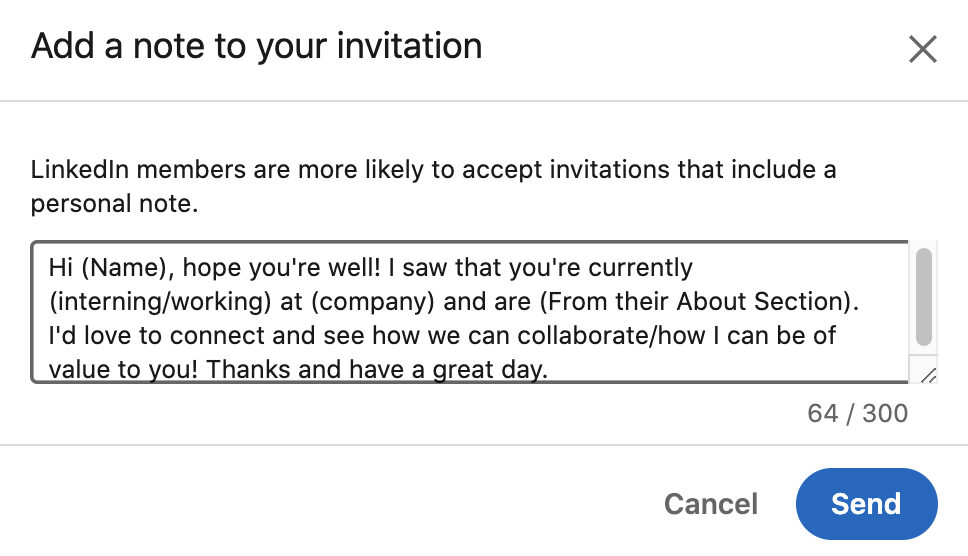Click "Thanks and have a great day" line
The height and width of the screenshot is (556, 968).
tap(378, 368)
